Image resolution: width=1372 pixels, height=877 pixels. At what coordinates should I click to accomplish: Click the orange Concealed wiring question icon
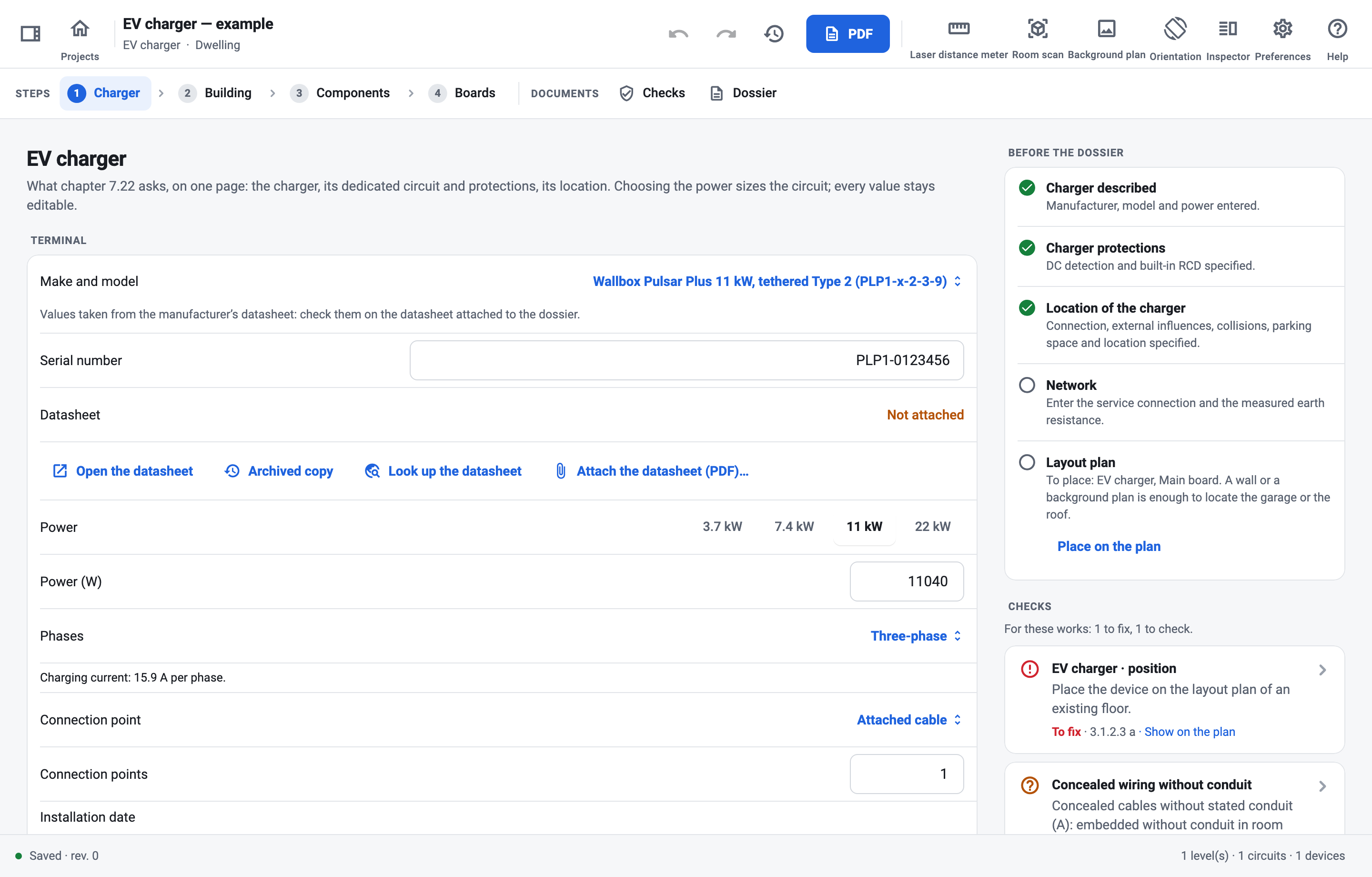(x=1029, y=785)
